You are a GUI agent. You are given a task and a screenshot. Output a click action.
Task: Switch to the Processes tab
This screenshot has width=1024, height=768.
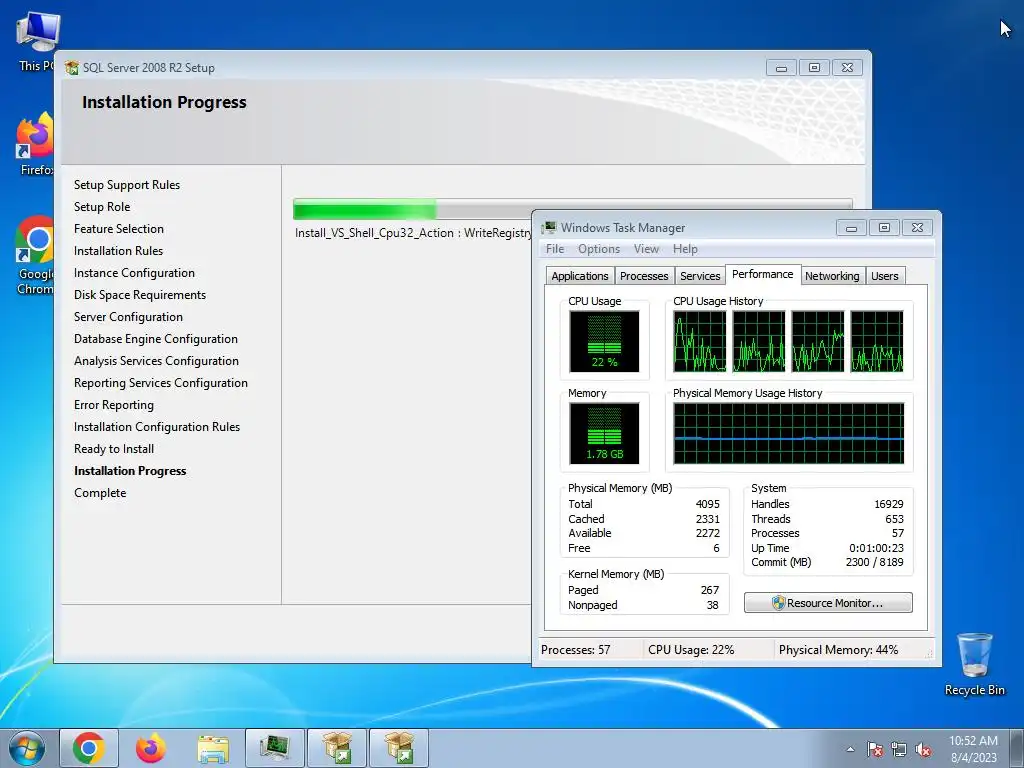click(x=644, y=276)
